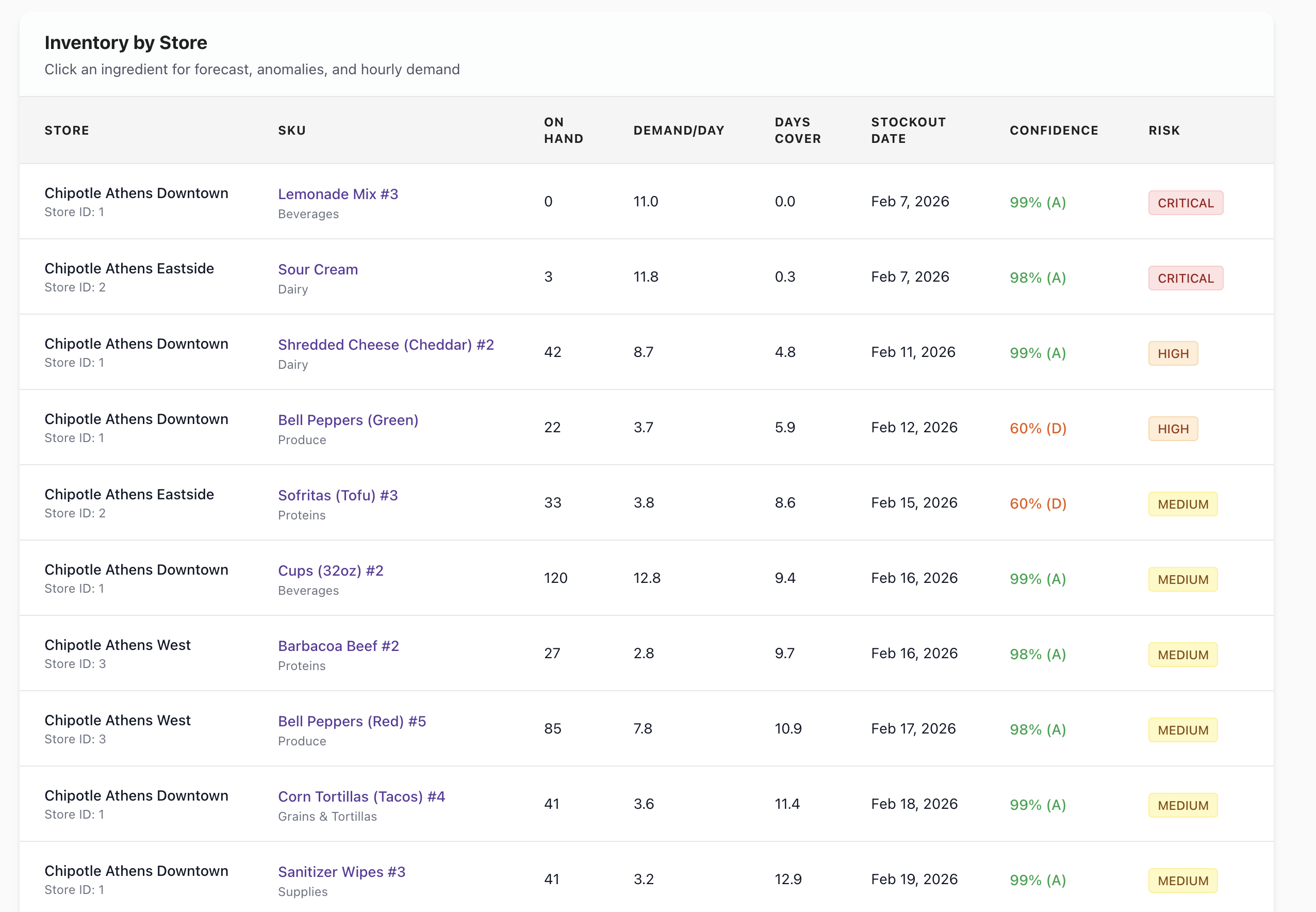Click the Sour Cream SKU link
Screen dimensions: 1316x912
click(318, 270)
